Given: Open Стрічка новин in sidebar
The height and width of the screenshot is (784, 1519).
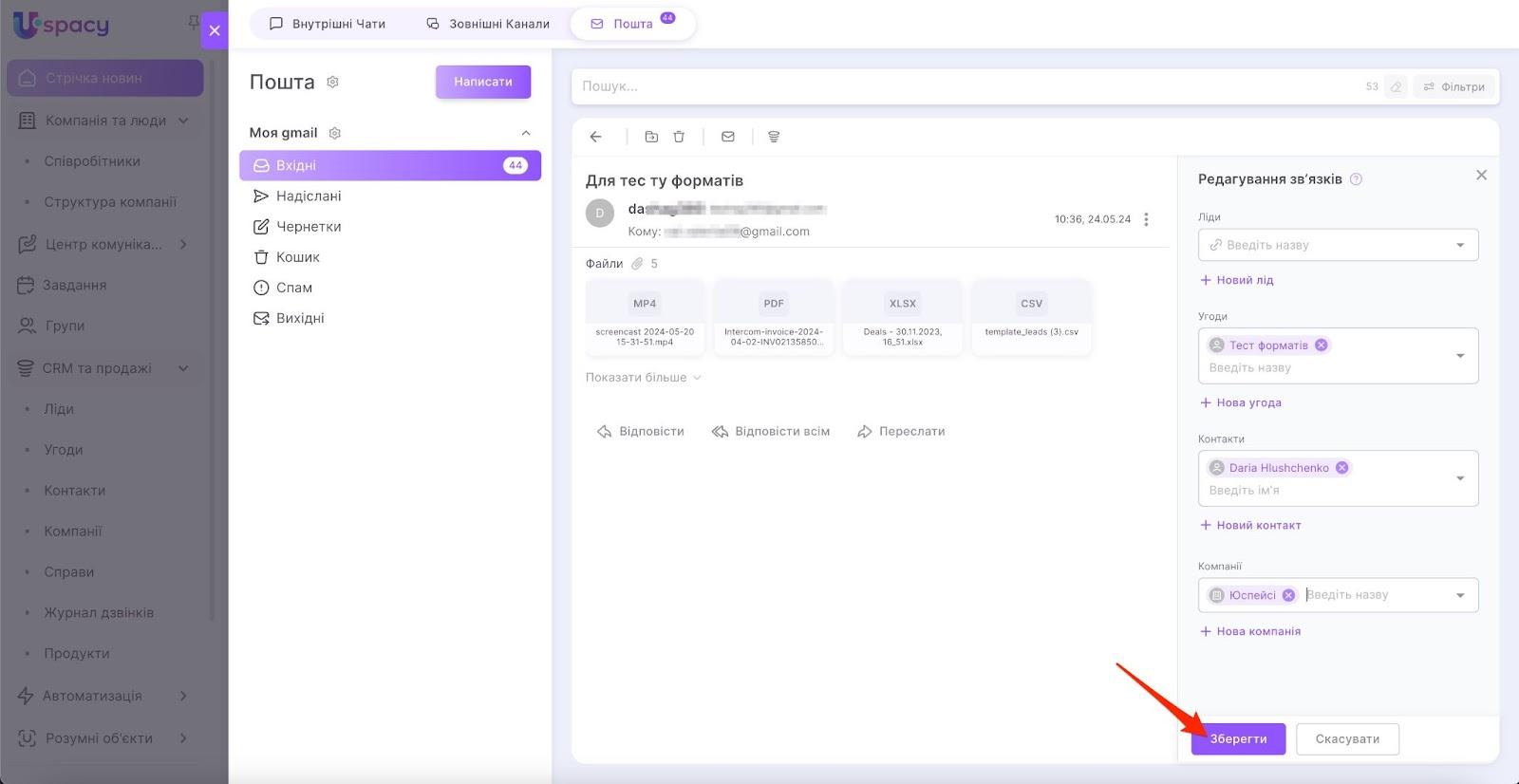Looking at the screenshot, I should (x=105, y=78).
